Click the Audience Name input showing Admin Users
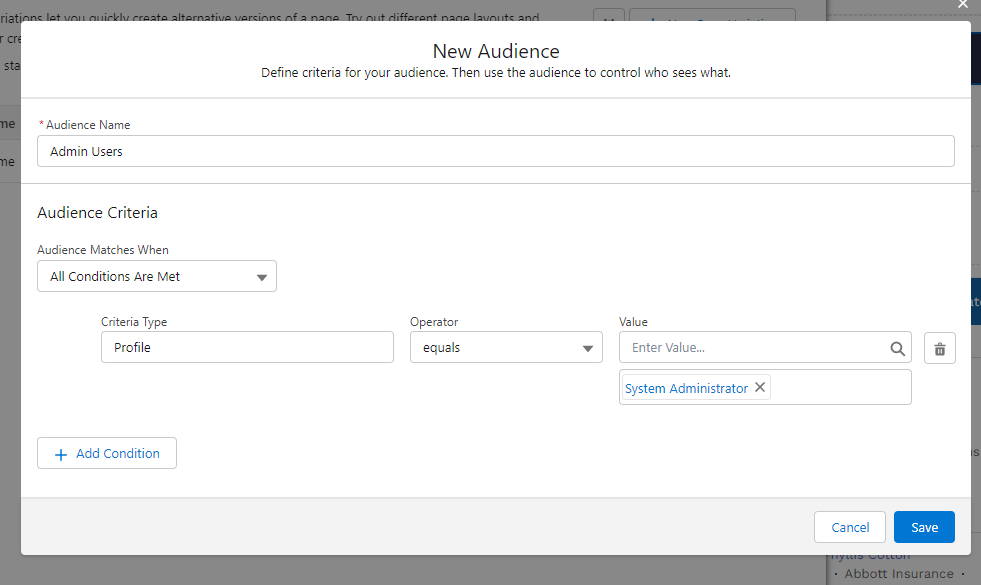The image size is (981, 585). pyautogui.click(x=496, y=151)
